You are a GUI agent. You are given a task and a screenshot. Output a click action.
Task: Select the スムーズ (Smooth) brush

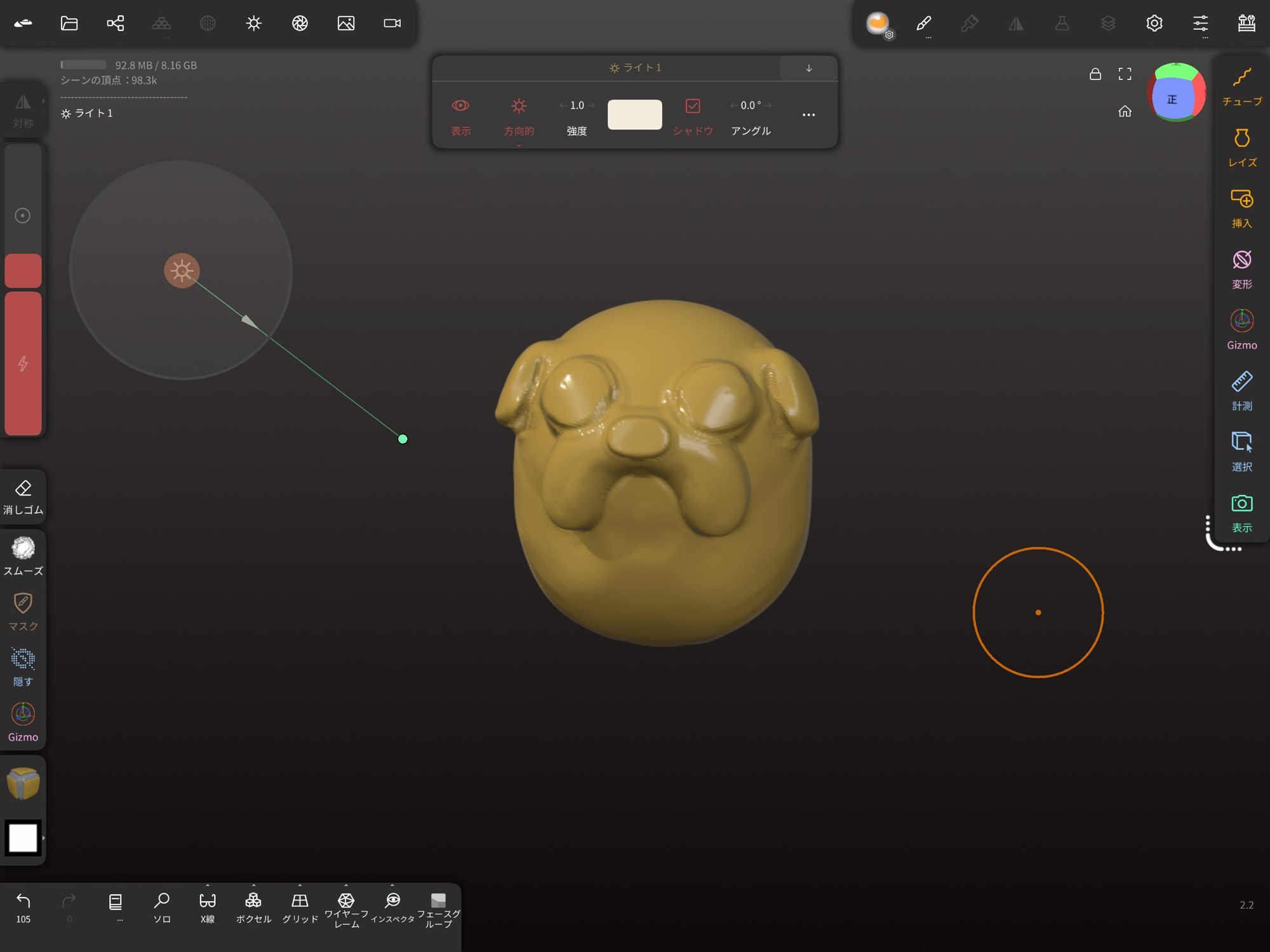tap(23, 555)
